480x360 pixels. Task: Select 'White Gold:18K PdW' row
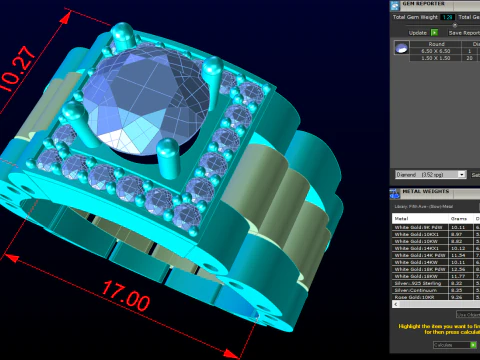[436, 269]
